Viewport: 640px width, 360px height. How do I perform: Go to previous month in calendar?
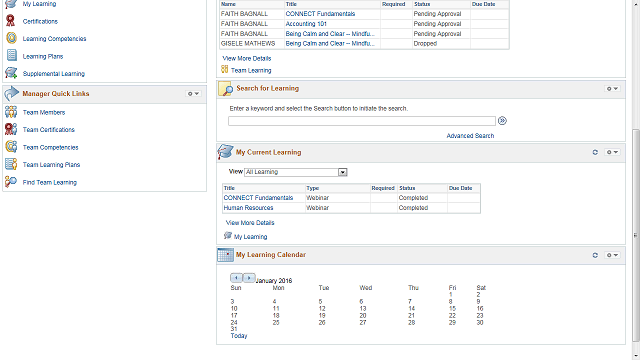[x=236, y=278]
